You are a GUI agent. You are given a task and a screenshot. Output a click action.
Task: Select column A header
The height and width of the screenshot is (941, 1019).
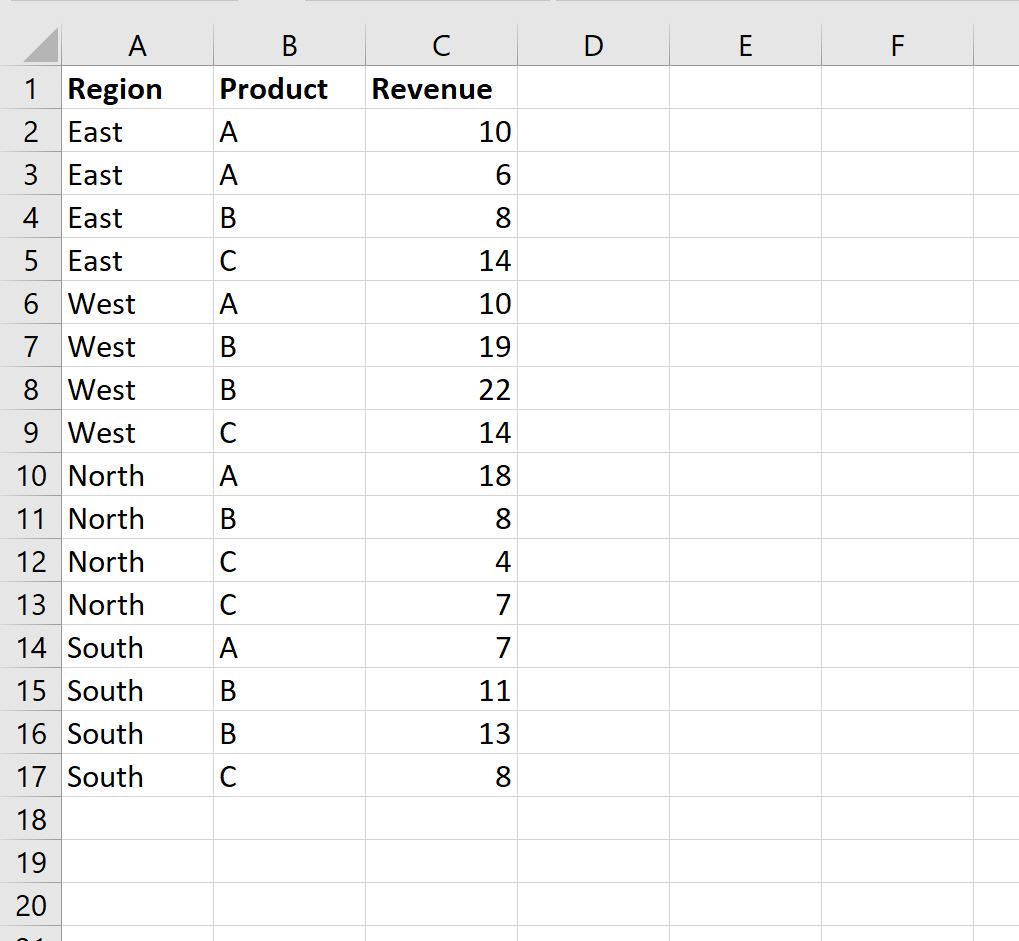tap(137, 46)
